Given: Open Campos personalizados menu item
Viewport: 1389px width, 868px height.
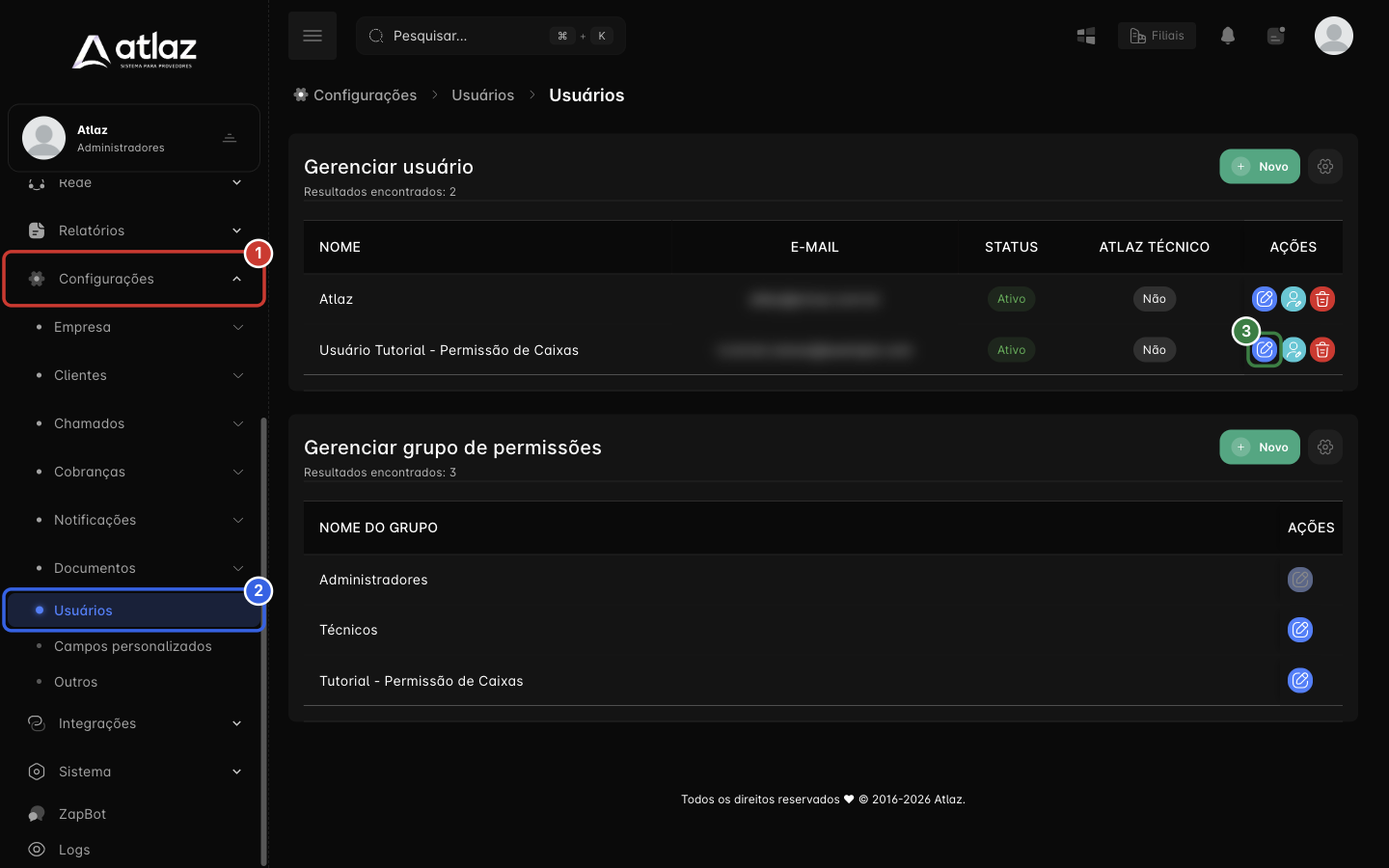Looking at the screenshot, I should (x=134, y=646).
